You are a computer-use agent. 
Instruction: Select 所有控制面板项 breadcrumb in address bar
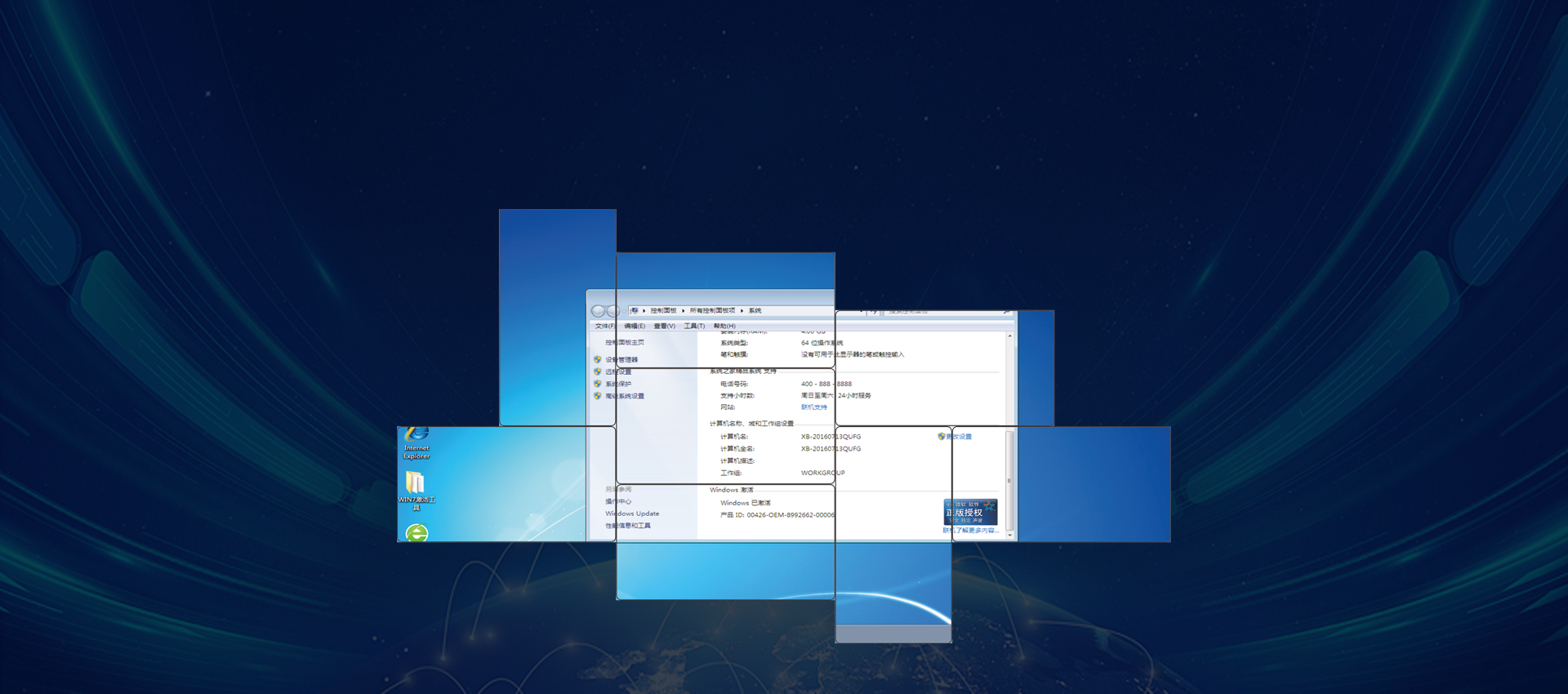[712, 310]
